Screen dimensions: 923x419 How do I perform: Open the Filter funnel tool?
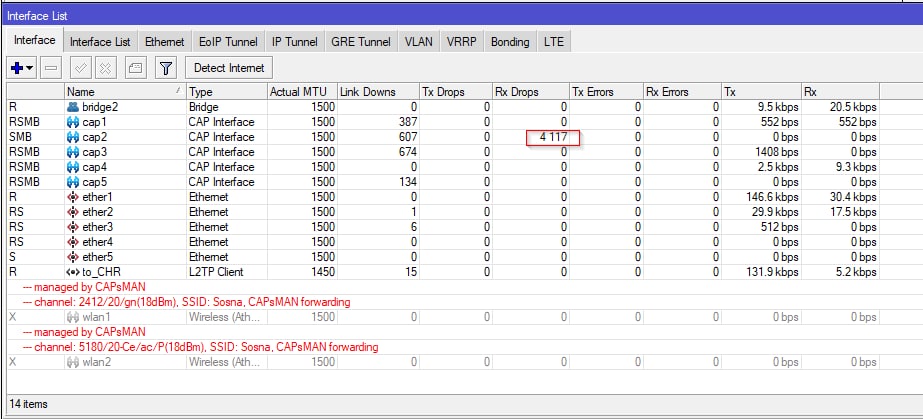pyautogui.click(x=166, y=69)
